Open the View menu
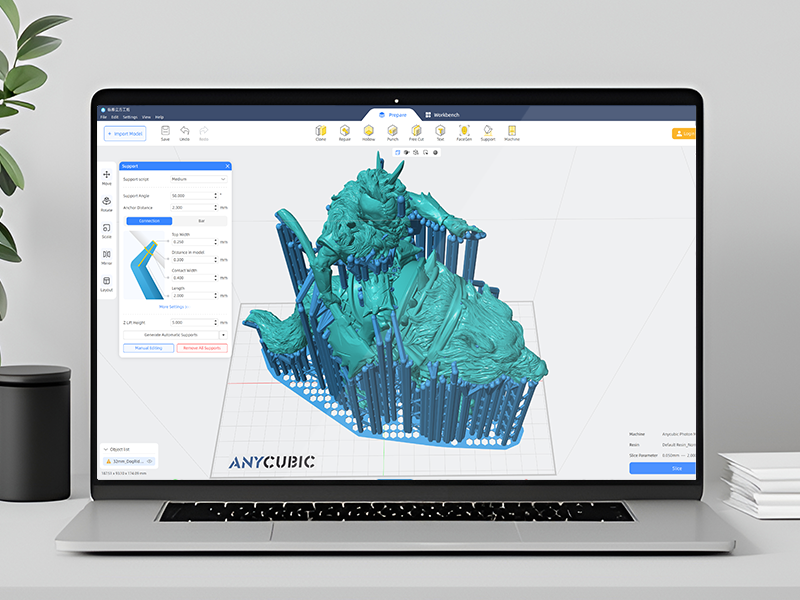 click(146, 117)
